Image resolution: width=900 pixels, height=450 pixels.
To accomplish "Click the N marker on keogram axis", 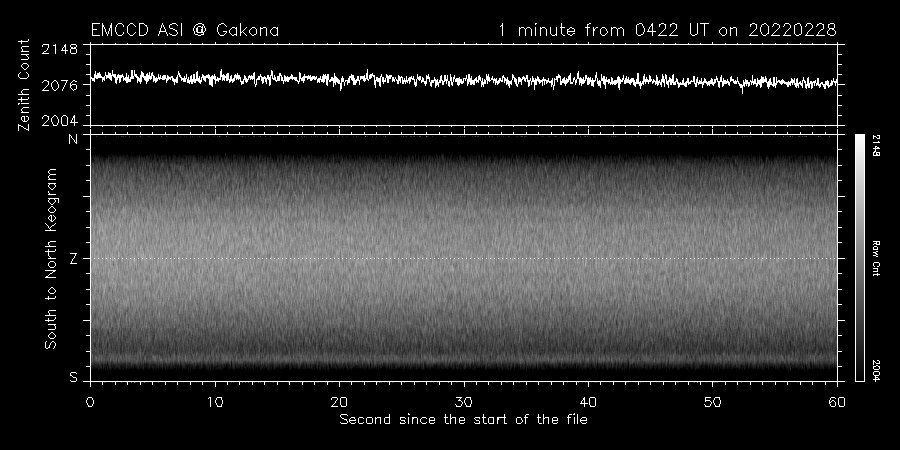I will click(73, 139).
